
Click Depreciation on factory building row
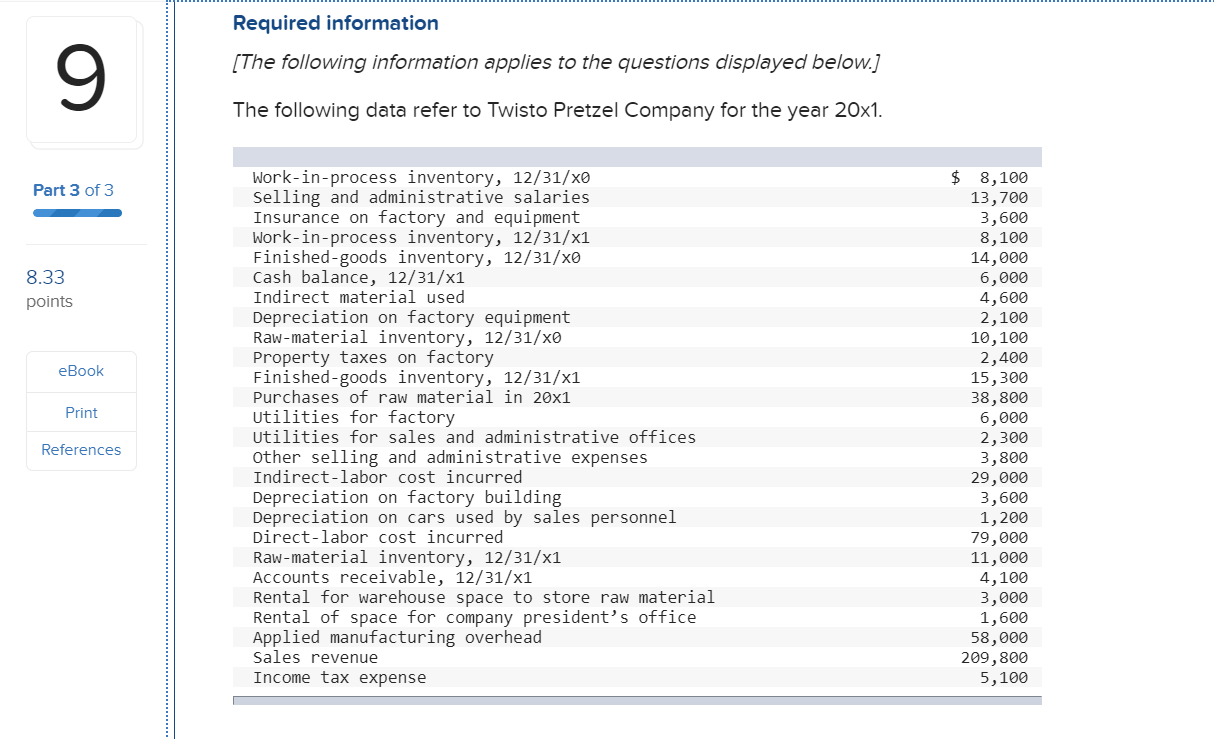(x=638, y=497)
